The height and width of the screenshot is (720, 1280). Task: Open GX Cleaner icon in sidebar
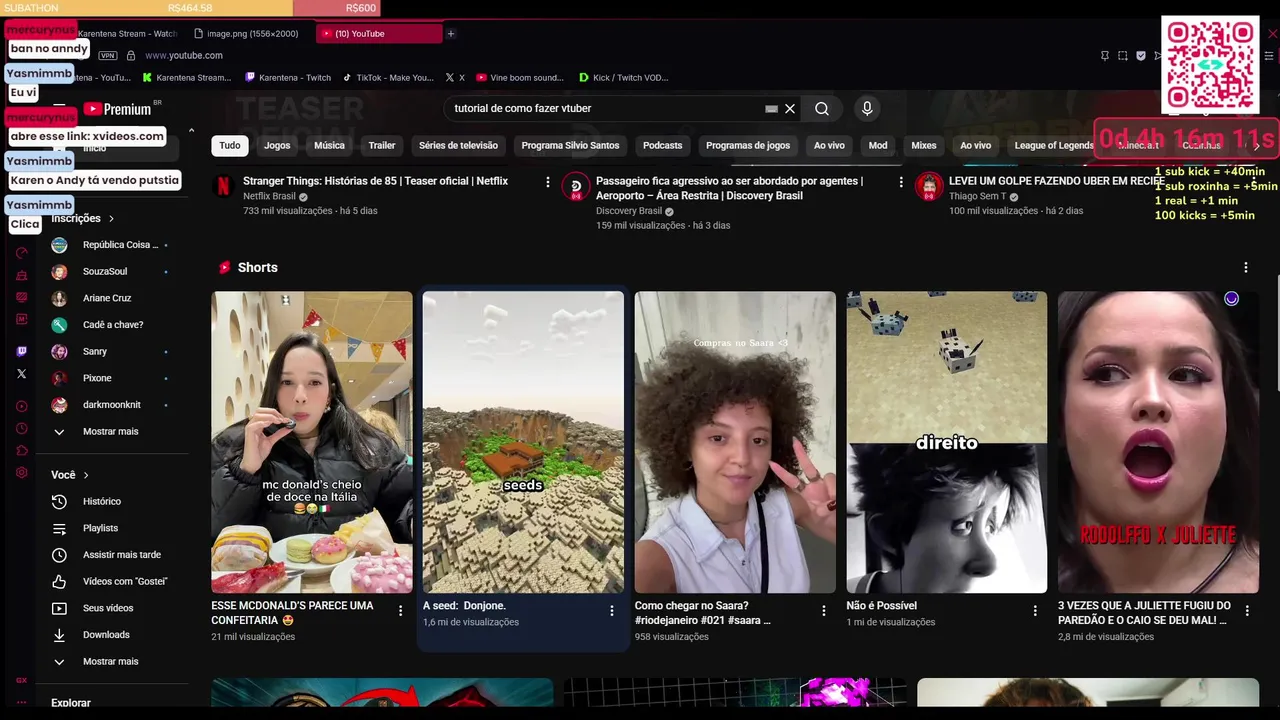click(x=22, y=275)
